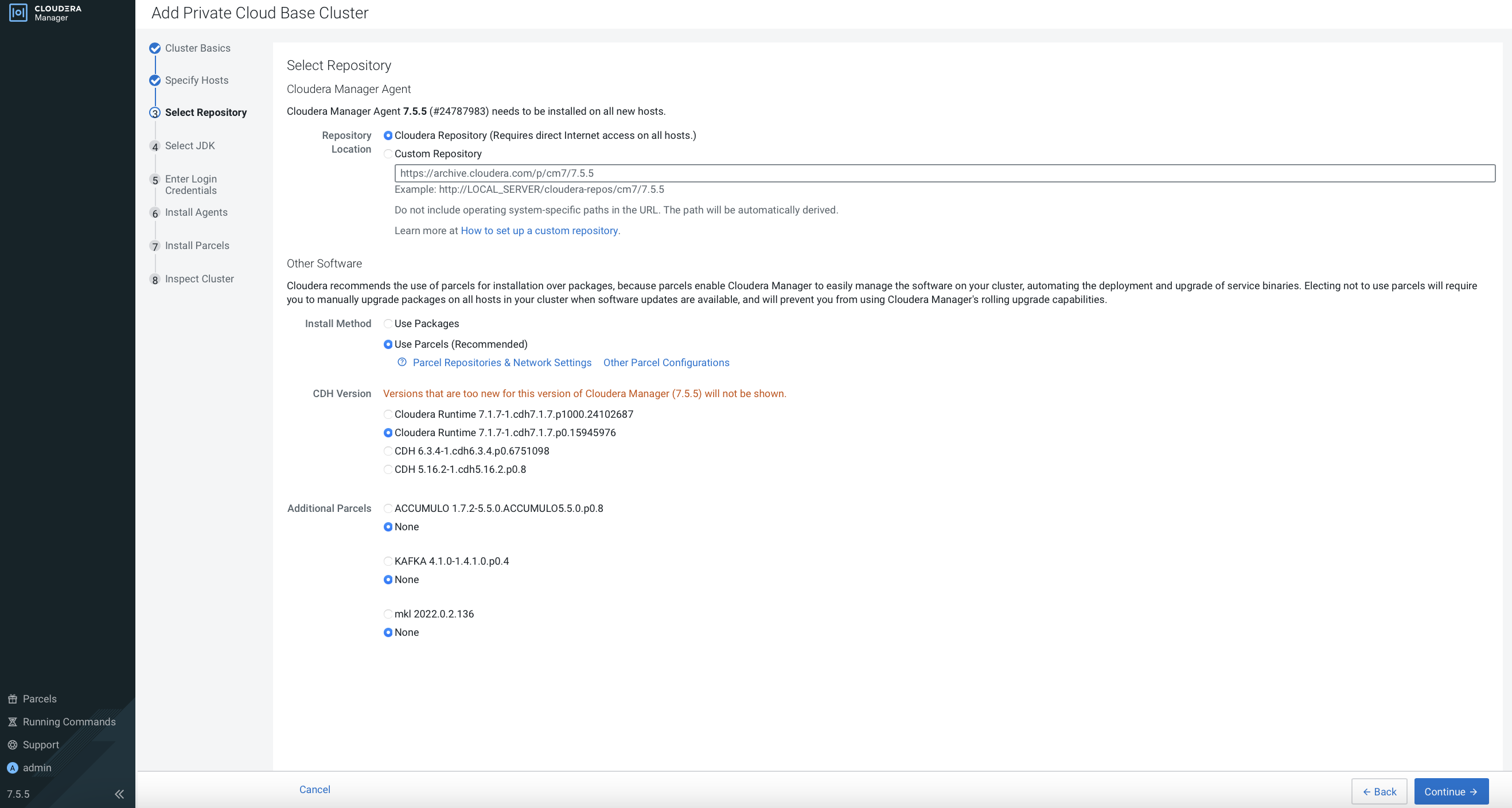Select the mkl 2022.0.2.136 parcel option
Viewport: 1512px width, 808px height.
pyautogui.click(x=388, y=614)
